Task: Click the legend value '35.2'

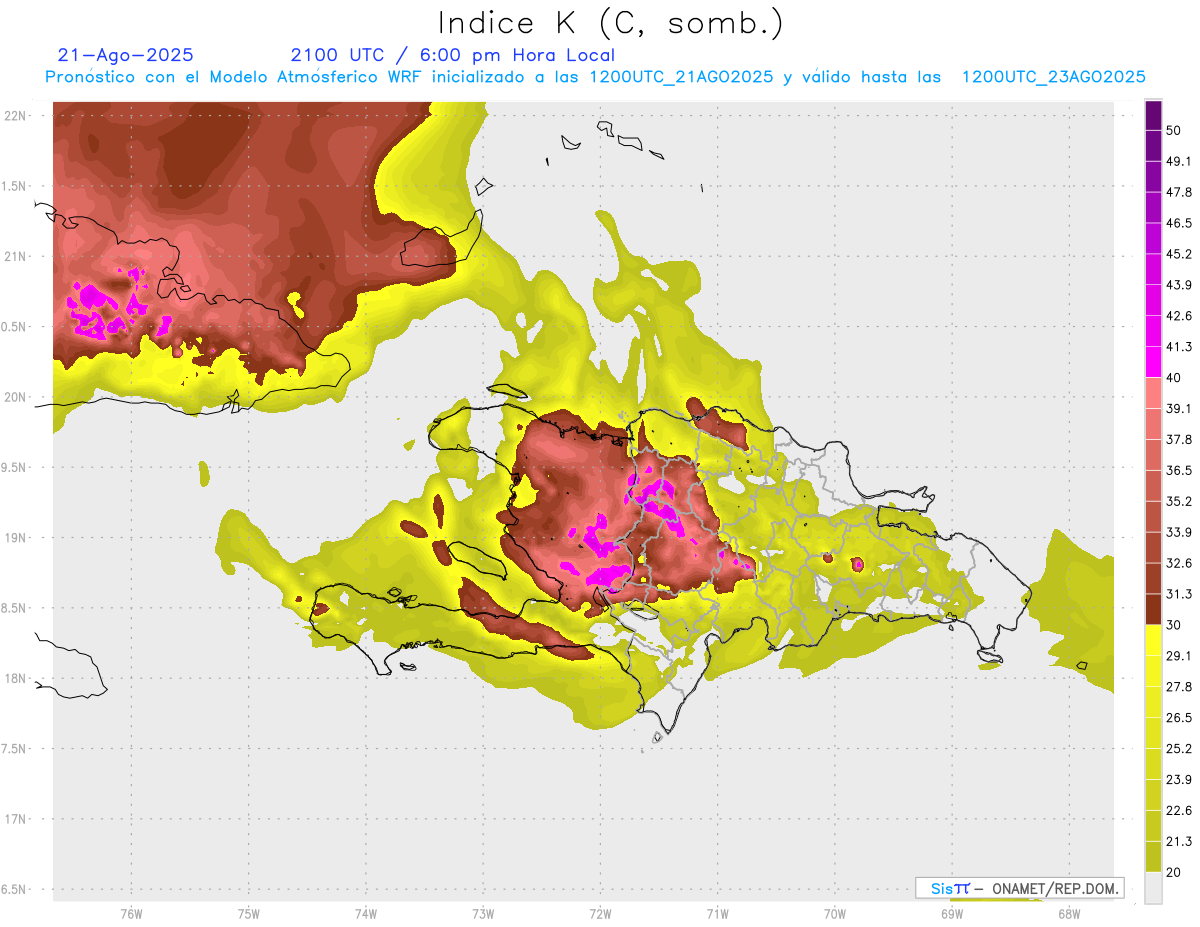Action: click(x=1179, y=501)
